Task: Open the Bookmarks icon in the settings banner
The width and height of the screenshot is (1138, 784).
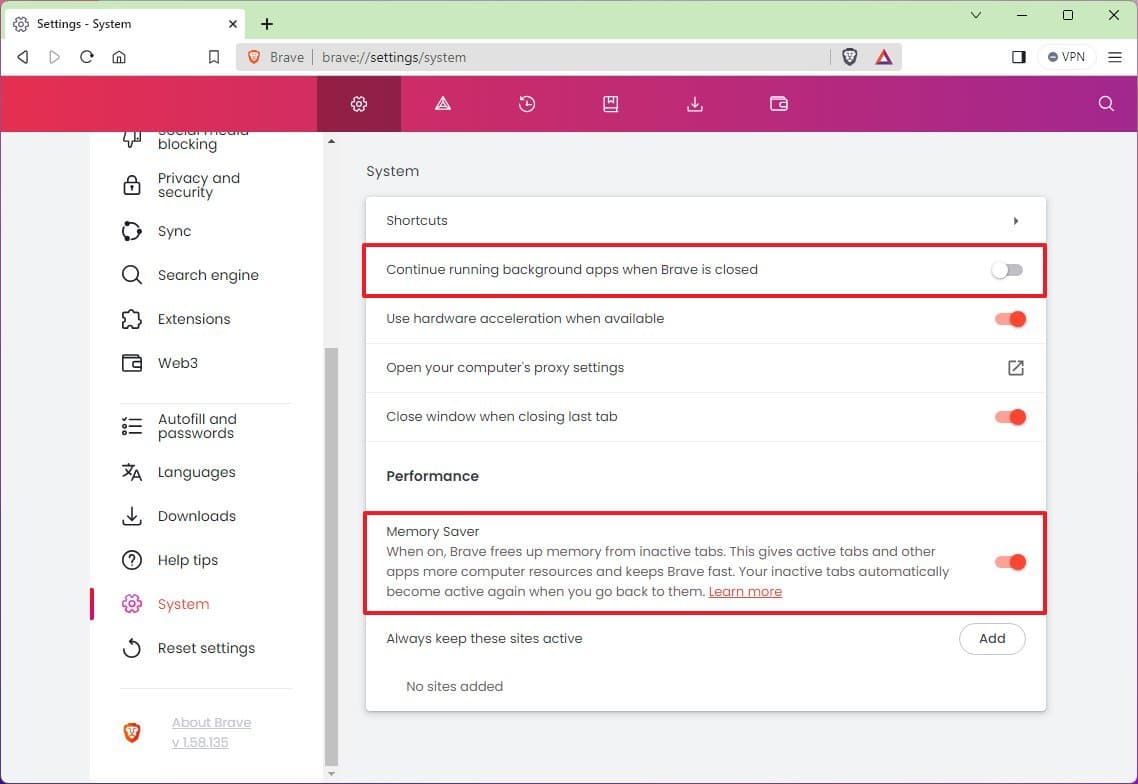Action: tap(611, 103)
